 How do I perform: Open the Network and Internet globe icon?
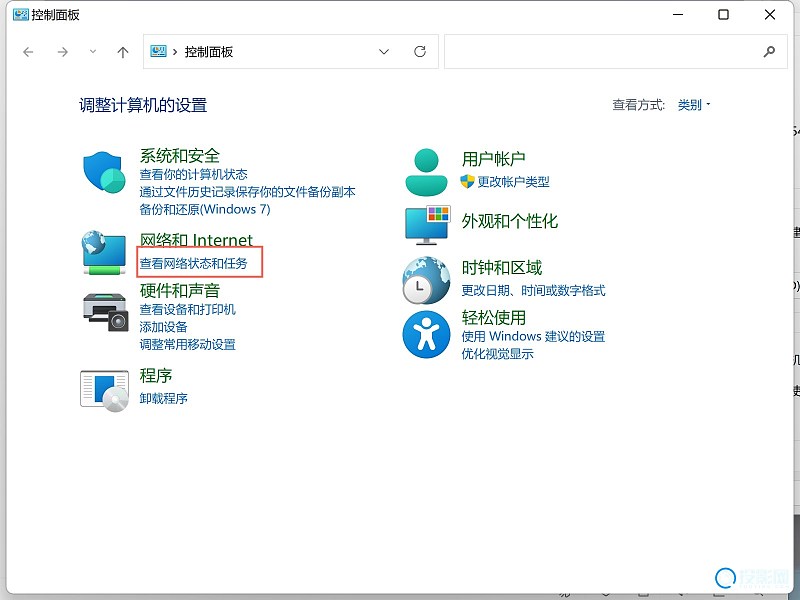point(104,253)
